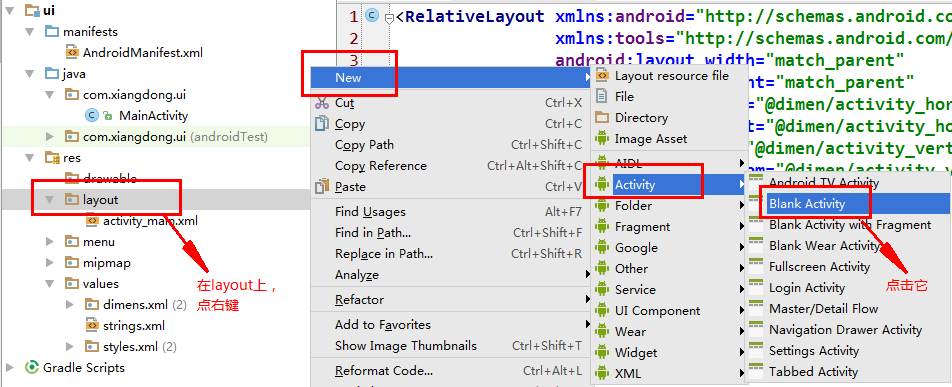Click the Paste clipboard icon
Screen dimensions: 952x387
(322, 187)
